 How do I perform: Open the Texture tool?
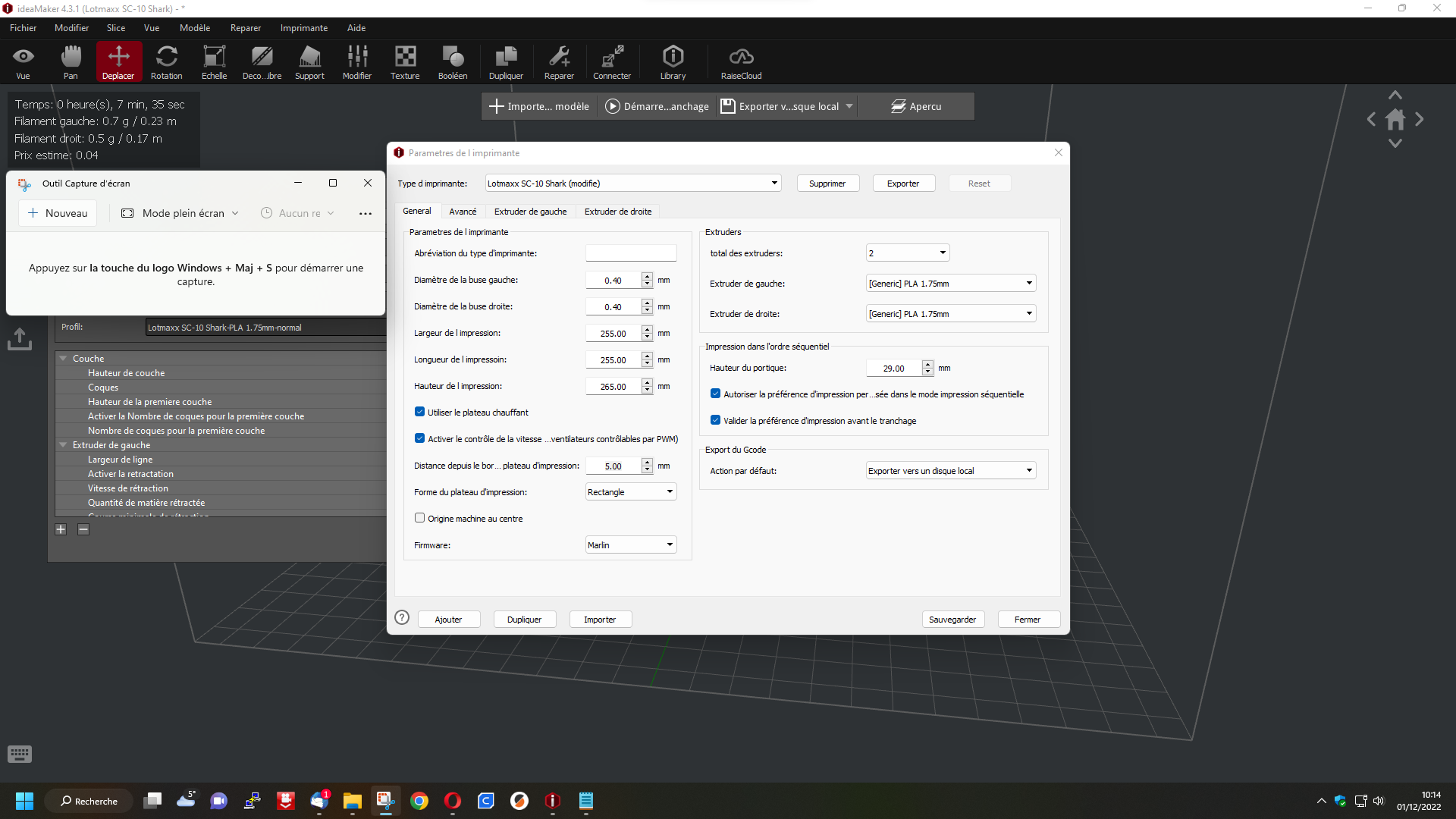tap(405, 61)
